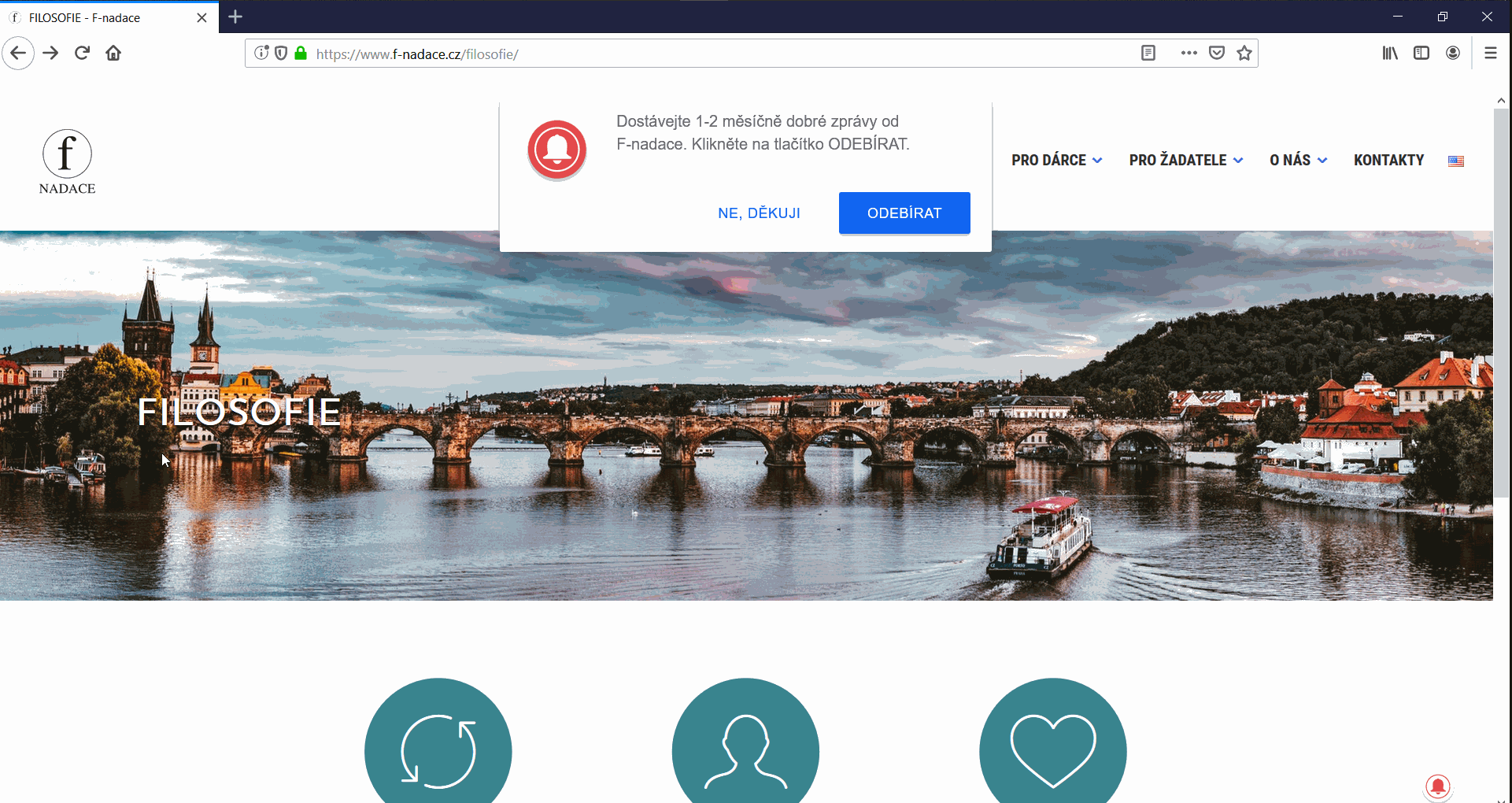Switch site language via the flag icon
Image resolution: width=1512 pixels, height=803 pixels.
pyautogui.click(x=1456, y=161)
